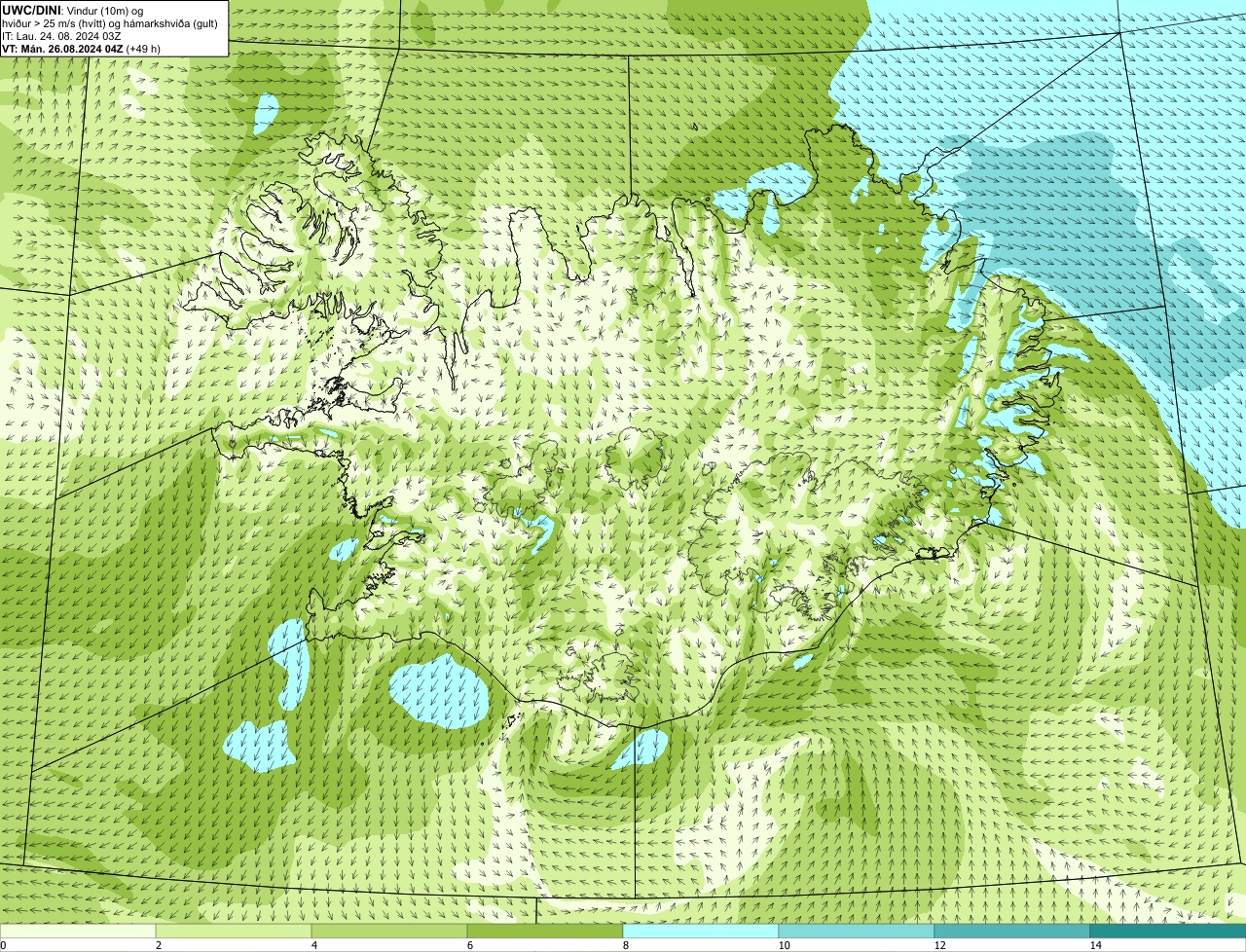Click the 6–8 m/s dark green legend swatch
The height and width of the screenshot is (952, 1246).
(545, 931)
